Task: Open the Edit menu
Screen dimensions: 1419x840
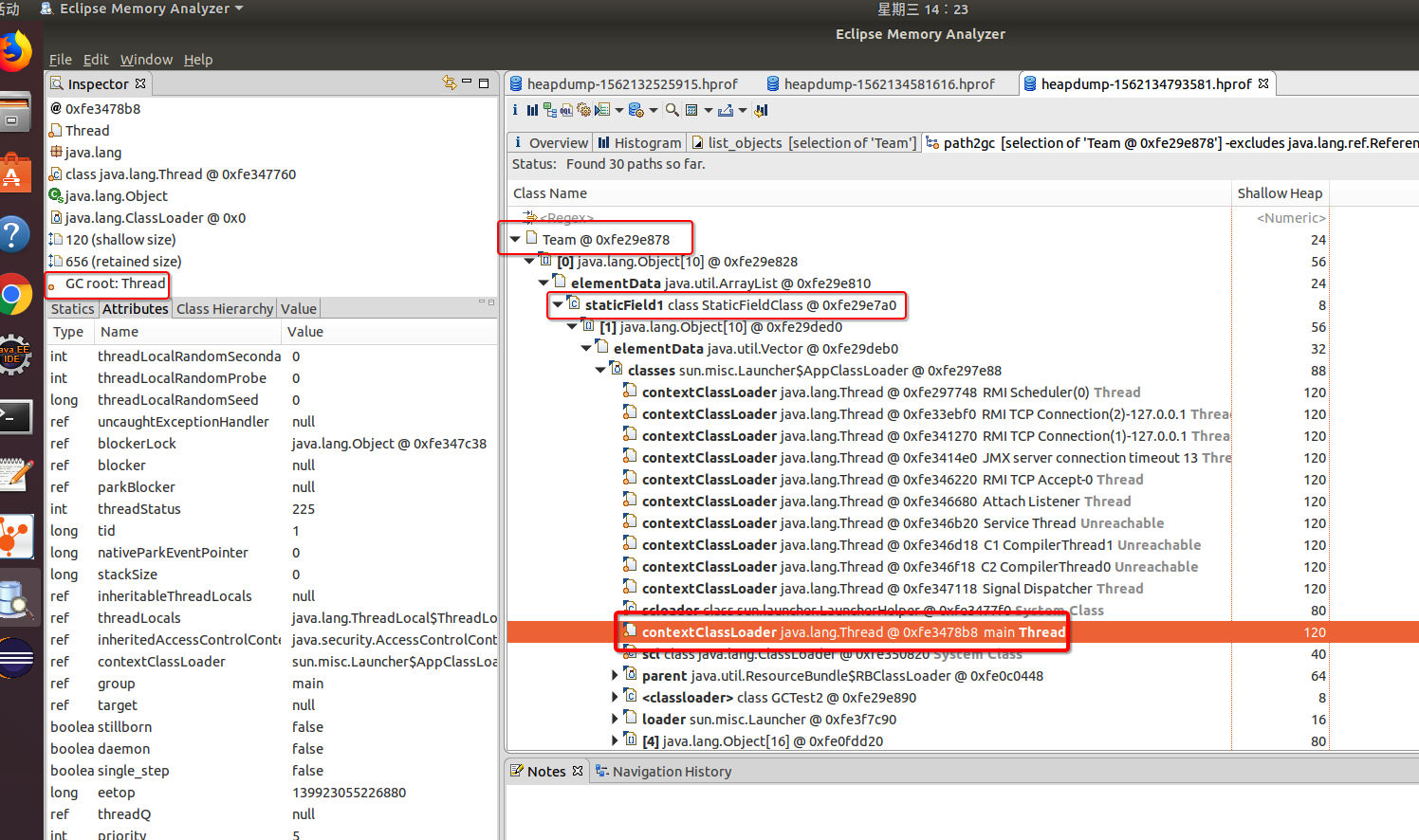Action: tap(96, 59)
